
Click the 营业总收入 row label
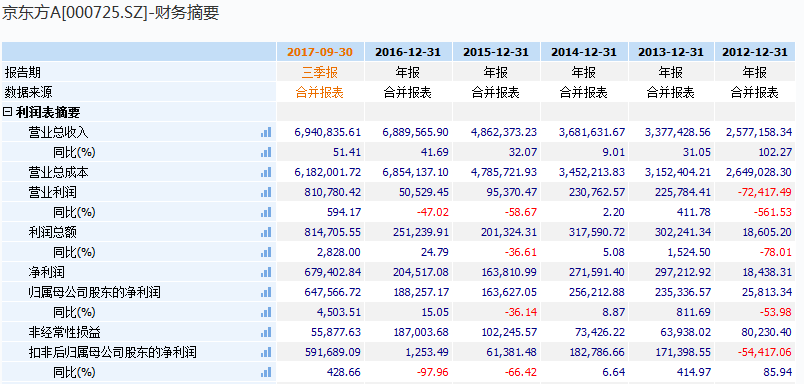point(58,132)
